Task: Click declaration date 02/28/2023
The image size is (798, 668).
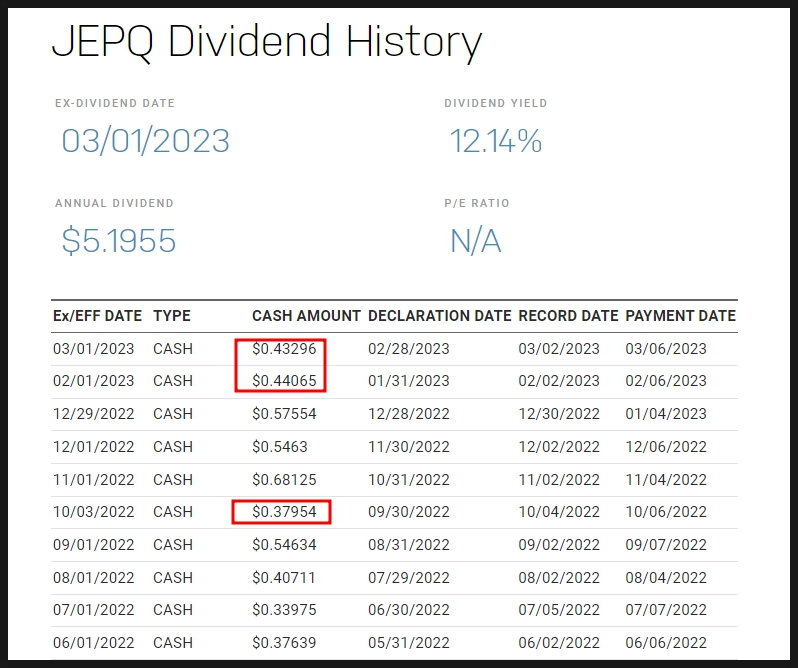Action: (409, 349)
